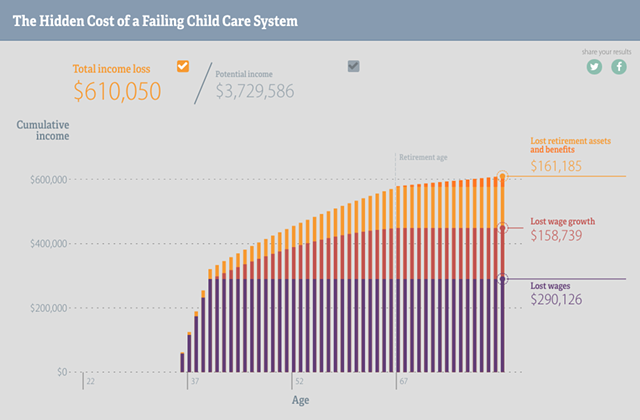Click the purple lost wages endpoint marker
The width and height of the screenshot is (640, 420).
pyautogui.click(x=502, y=279)
